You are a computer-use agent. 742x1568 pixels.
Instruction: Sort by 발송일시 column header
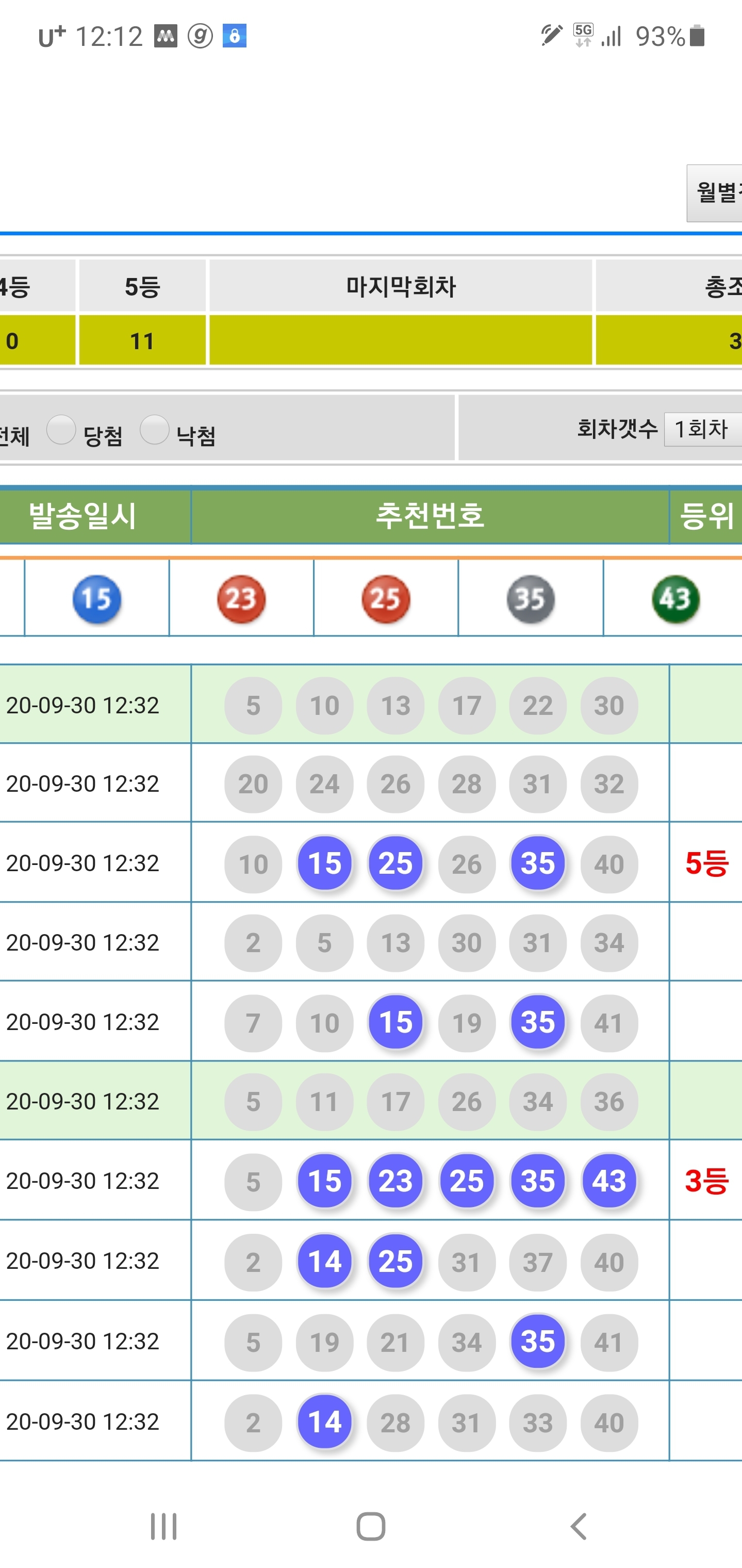[x=82, y=516]
